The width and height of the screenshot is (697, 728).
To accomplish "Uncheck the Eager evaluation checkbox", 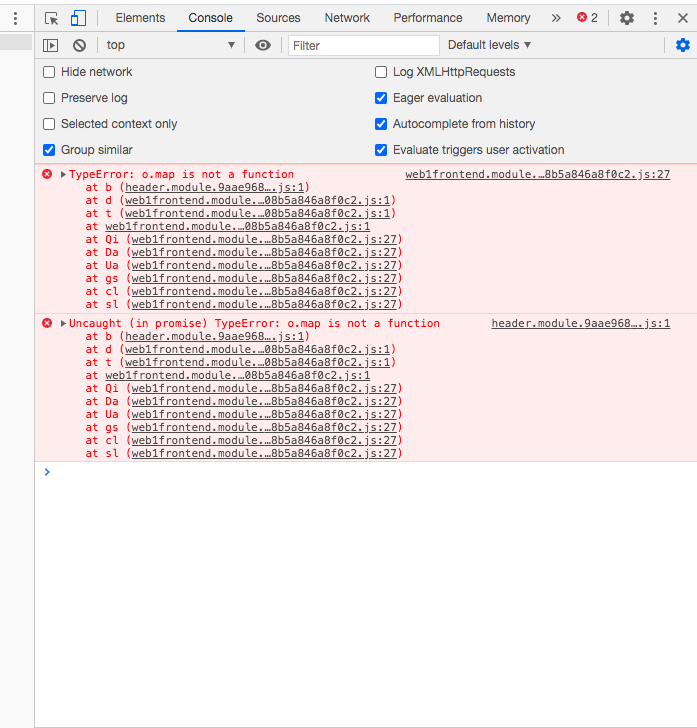I will (381, 98).
